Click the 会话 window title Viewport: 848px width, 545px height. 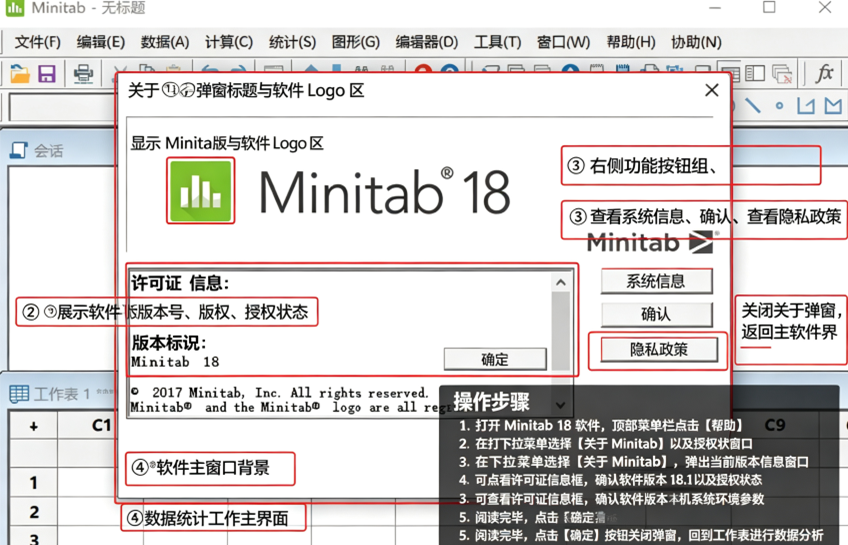pos(49,151)
